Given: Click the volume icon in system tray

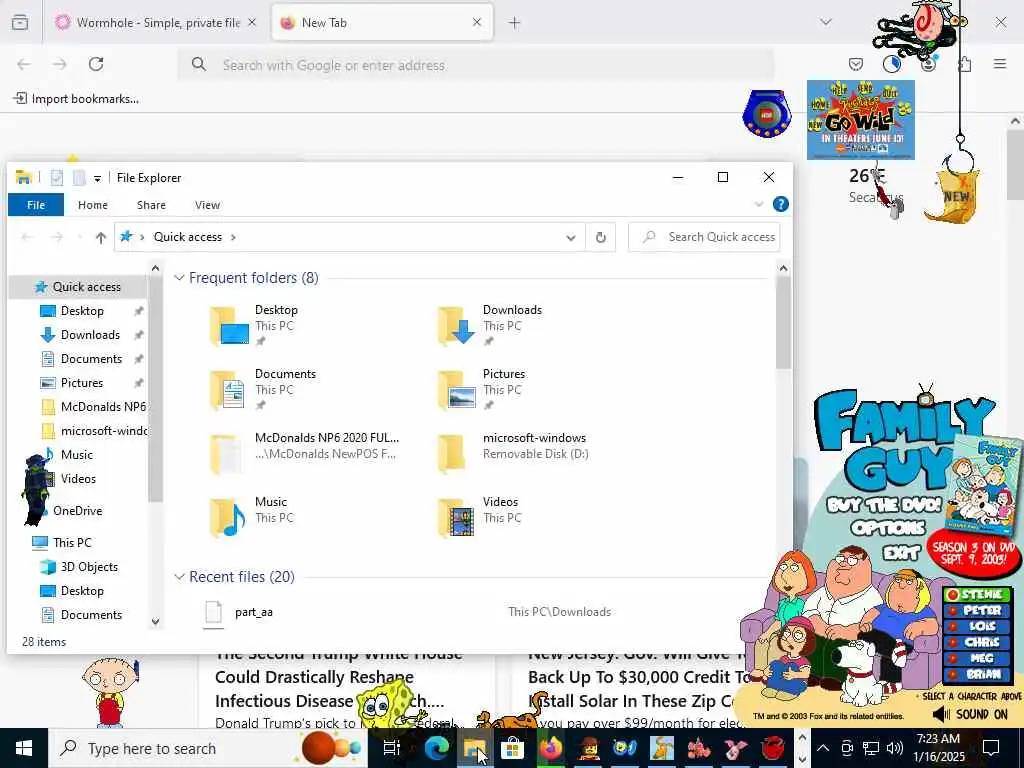Looking at the screenshot, I should click(895, 748).
